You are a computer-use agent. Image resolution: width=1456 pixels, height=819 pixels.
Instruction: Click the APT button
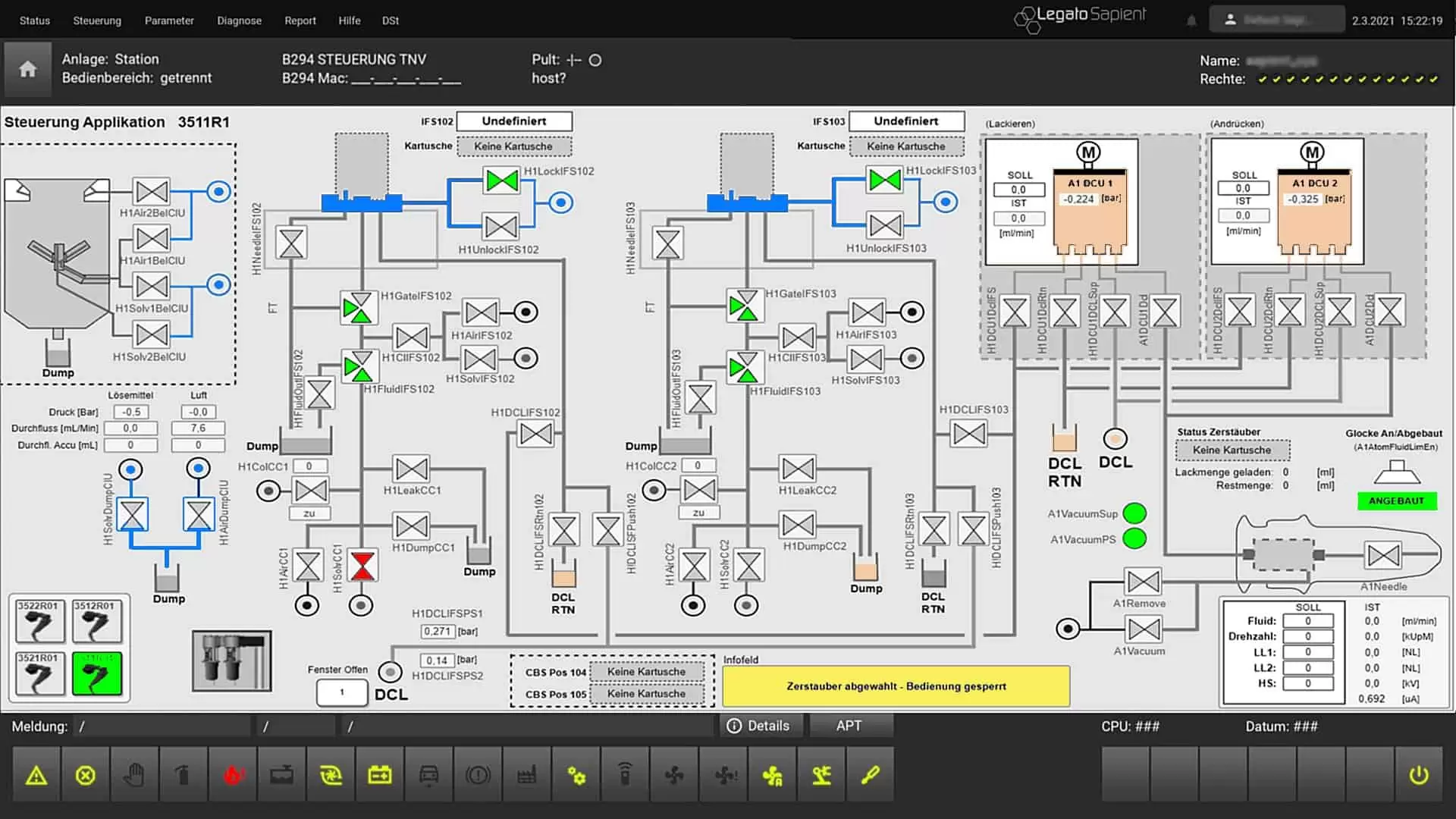coord(850,726)
